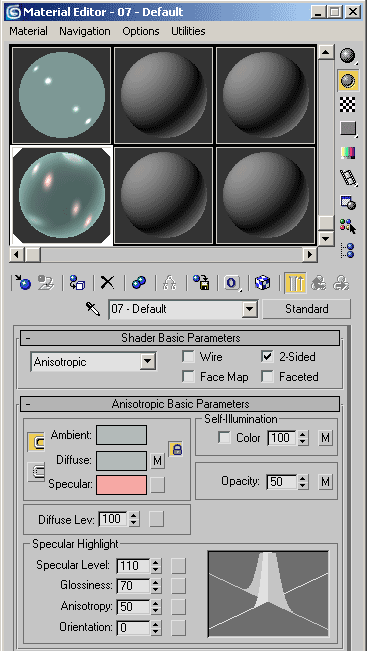Click the map button next to Orientation

(179, 627)
